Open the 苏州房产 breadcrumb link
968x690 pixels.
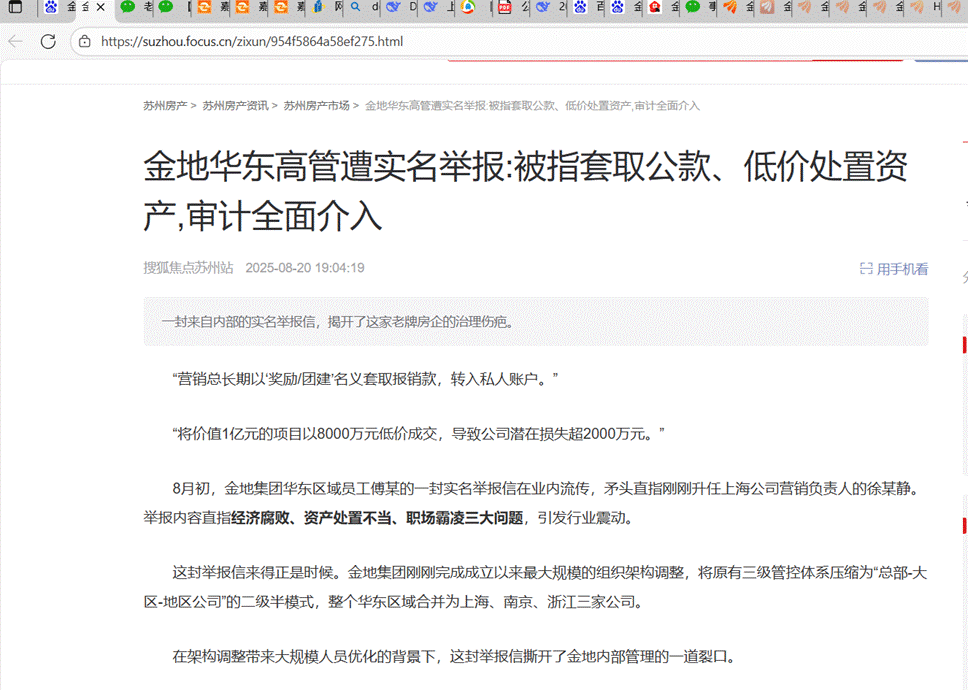(165, 106)
